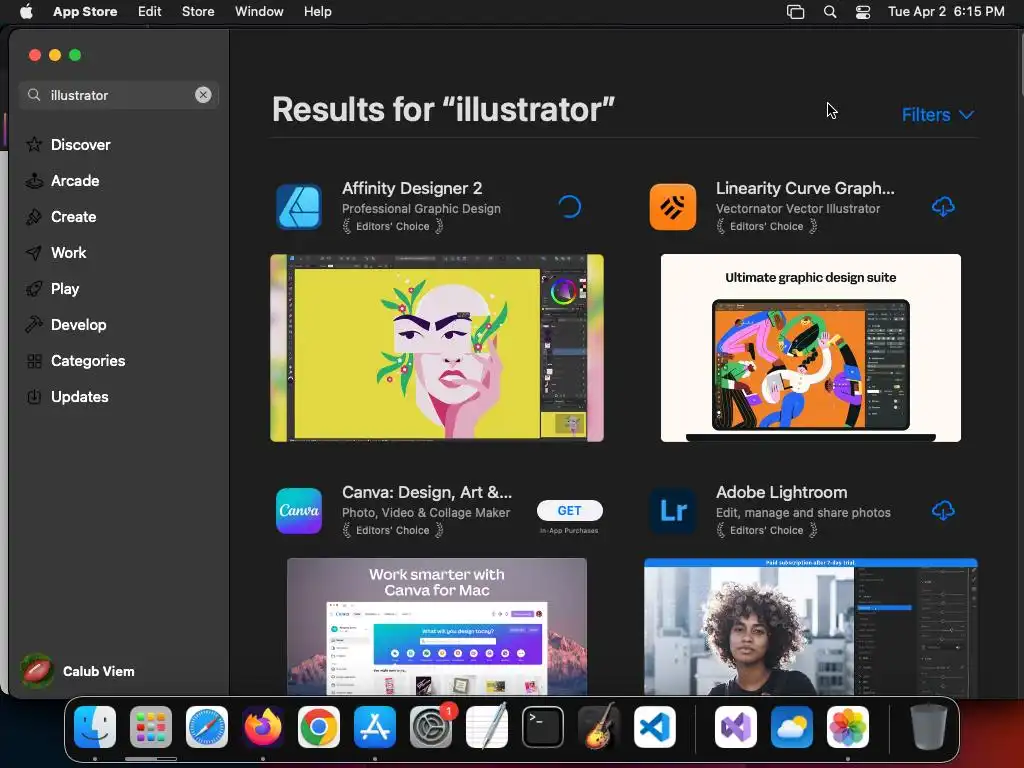Launch Visual Studio from the Dock
Screen dimensions: 1024x768
pyautogui.click(x=736, y=727)
